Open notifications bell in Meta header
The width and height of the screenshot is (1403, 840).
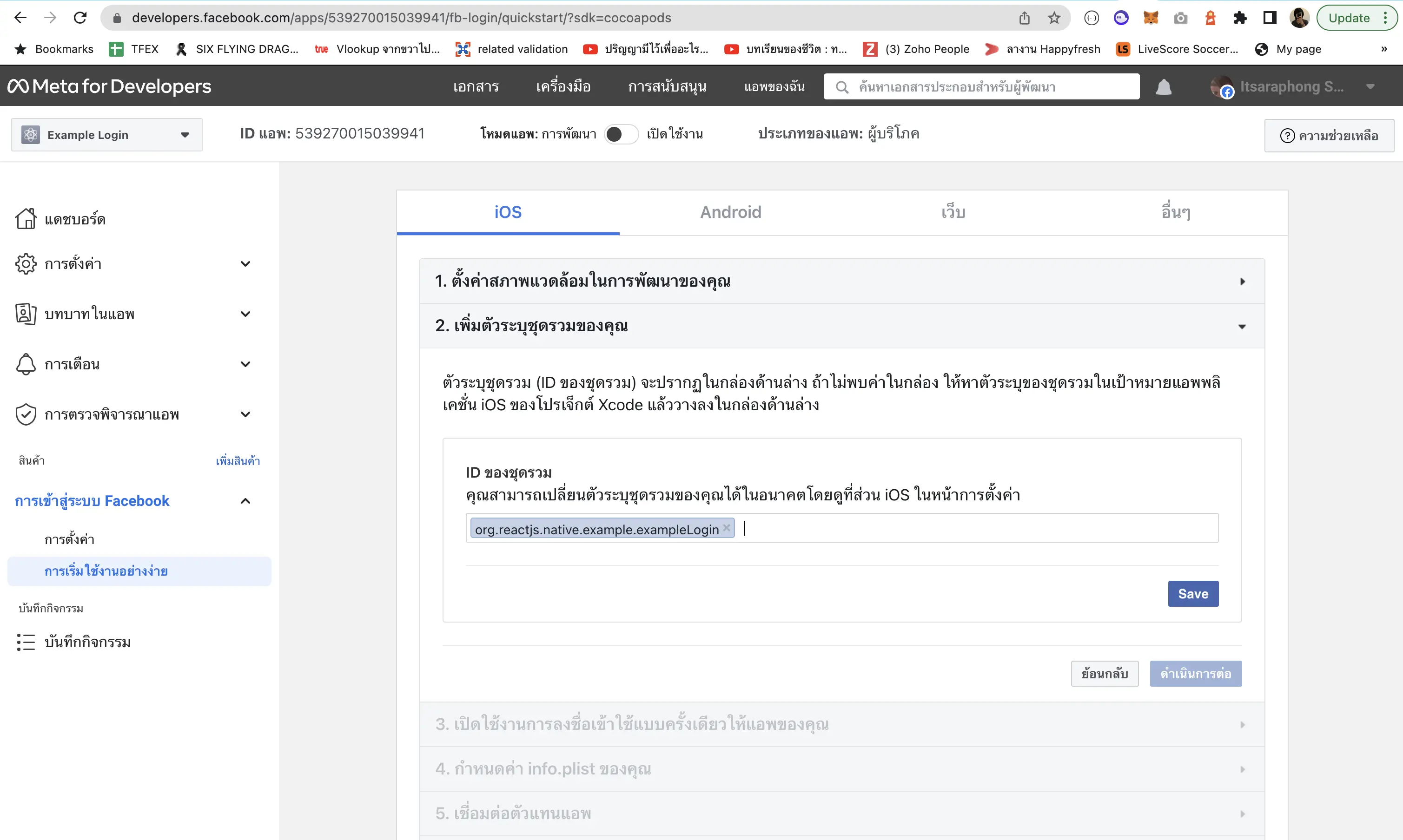tap(1164, 86)
